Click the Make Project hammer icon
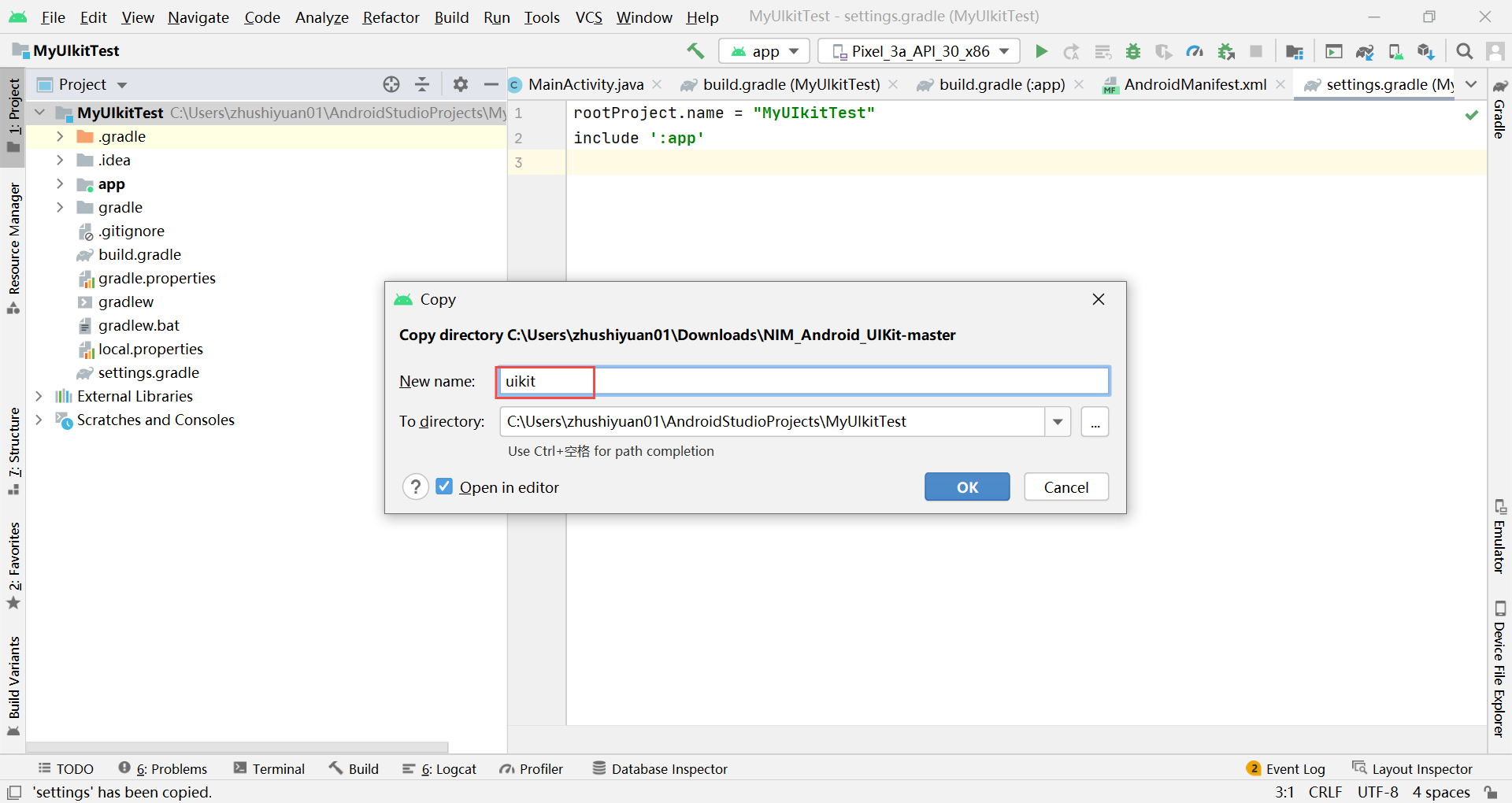 (x=695, y=51)
